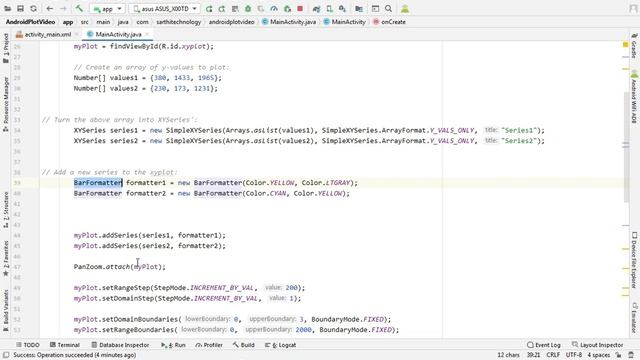This screenshot has width=640, height=360.
Task: Click line number 44 in the gutter
Action: (x=17, y=236)
